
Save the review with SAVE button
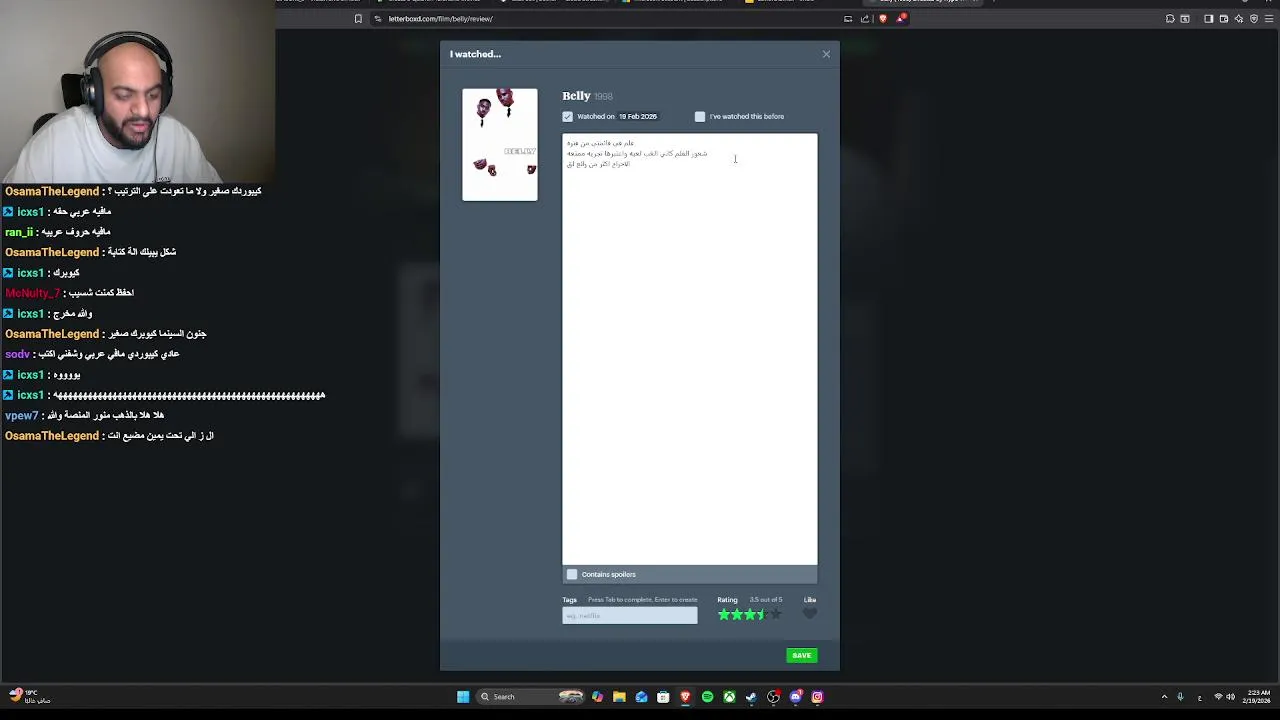click(x=801, y=656)
